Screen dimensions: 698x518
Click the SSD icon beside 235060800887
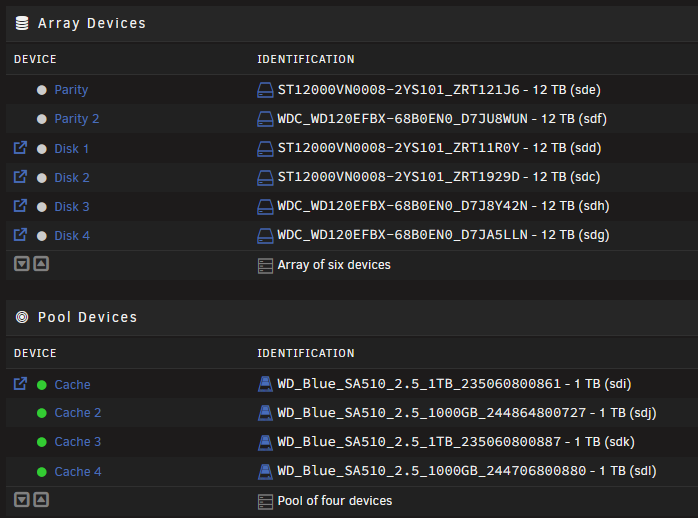coord(265,442)
